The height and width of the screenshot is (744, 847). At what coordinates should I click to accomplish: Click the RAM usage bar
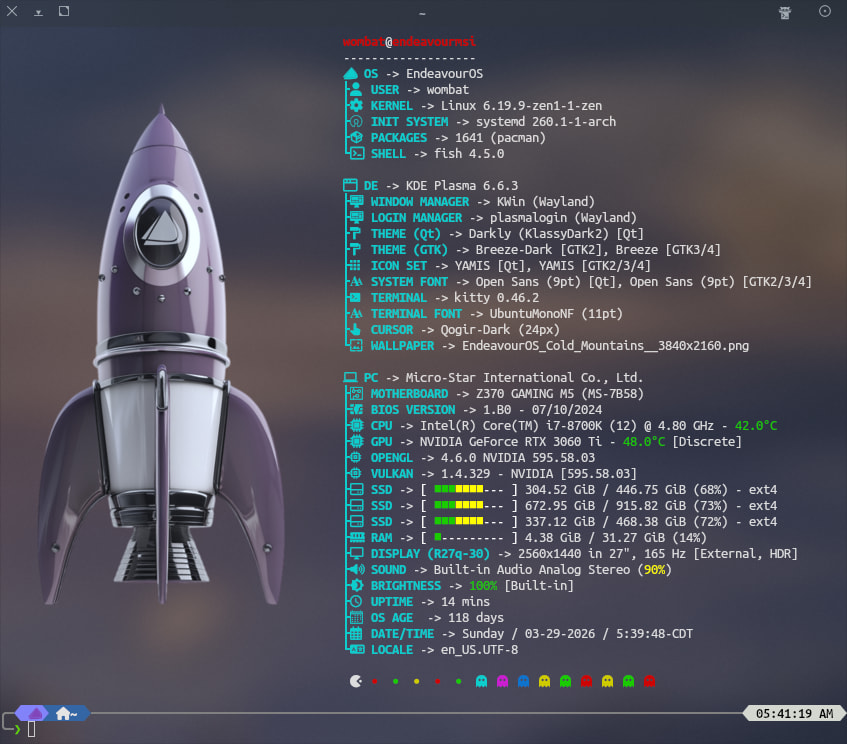467,537
